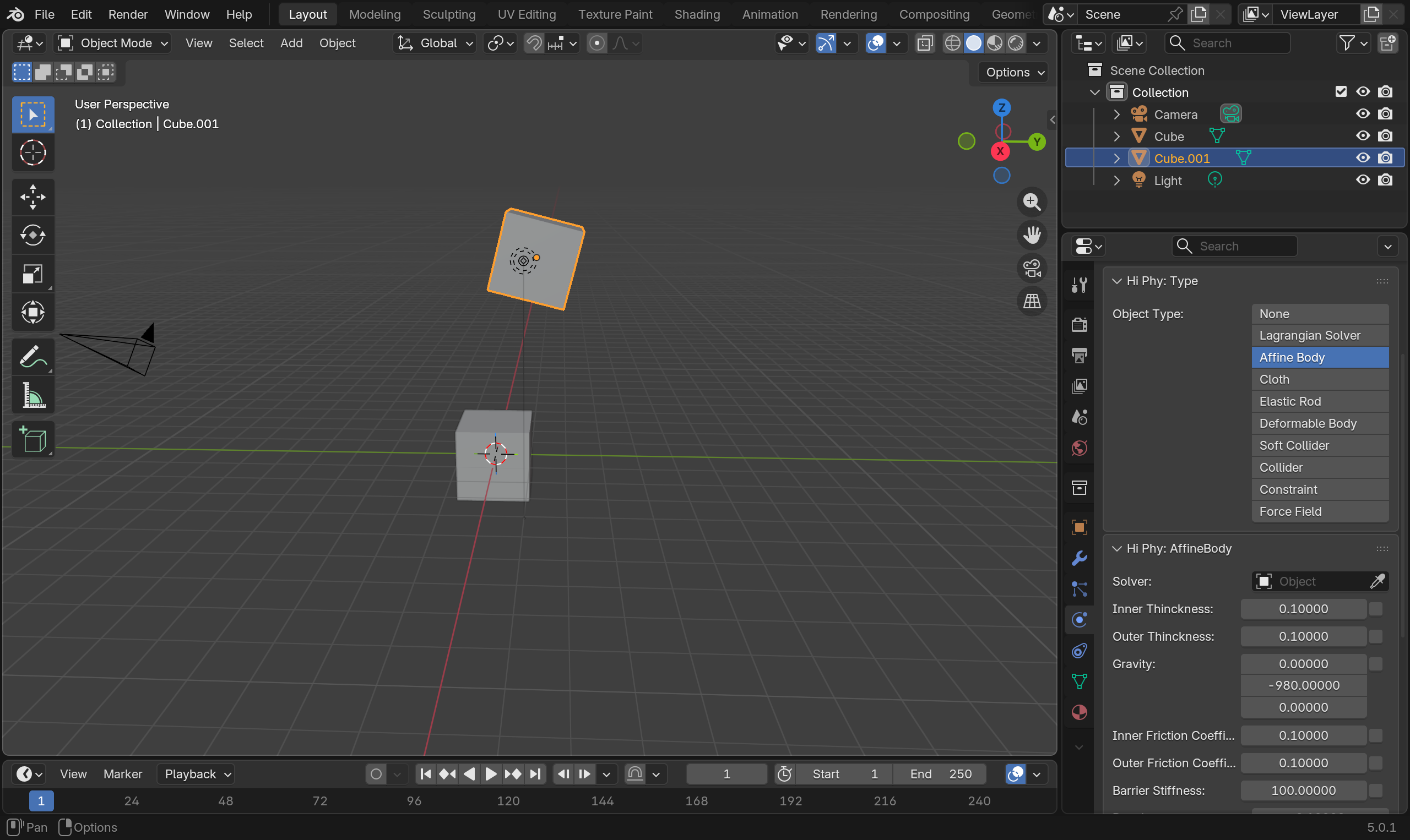Select the Measure tool
Screen dimensions: 1410x840
[x=33, y=395]
